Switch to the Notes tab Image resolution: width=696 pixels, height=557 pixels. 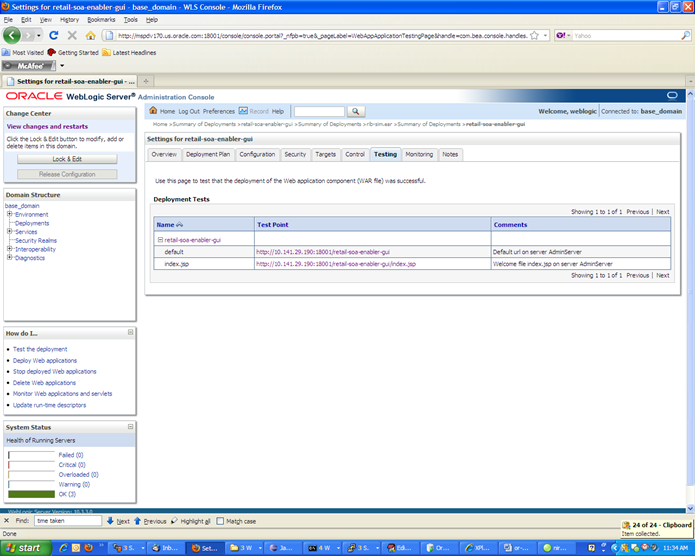click(450, 154)
